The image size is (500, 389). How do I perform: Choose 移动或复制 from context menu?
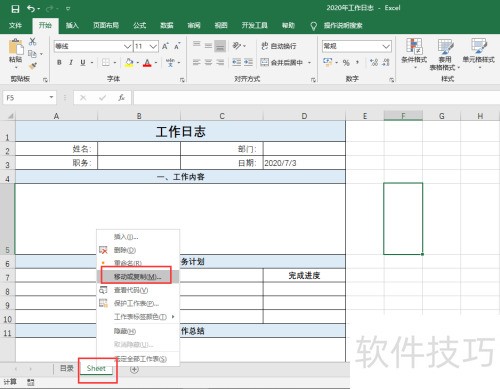pos(138,276)
